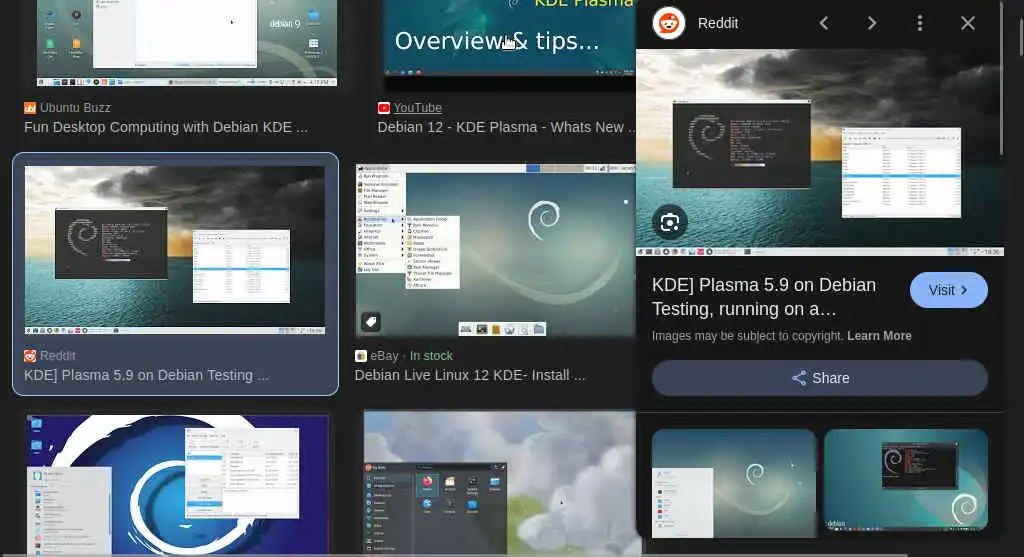Open the eBay source label
This screenshot has width=1024, height=557.
click(384, 356)
